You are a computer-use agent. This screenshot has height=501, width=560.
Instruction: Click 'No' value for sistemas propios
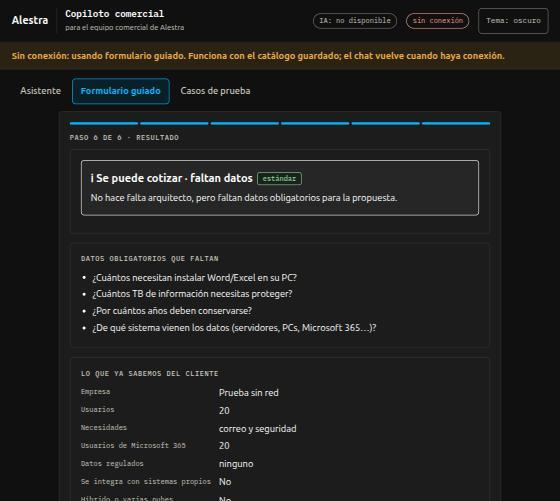pyautogui.click(x=225, y=482)
